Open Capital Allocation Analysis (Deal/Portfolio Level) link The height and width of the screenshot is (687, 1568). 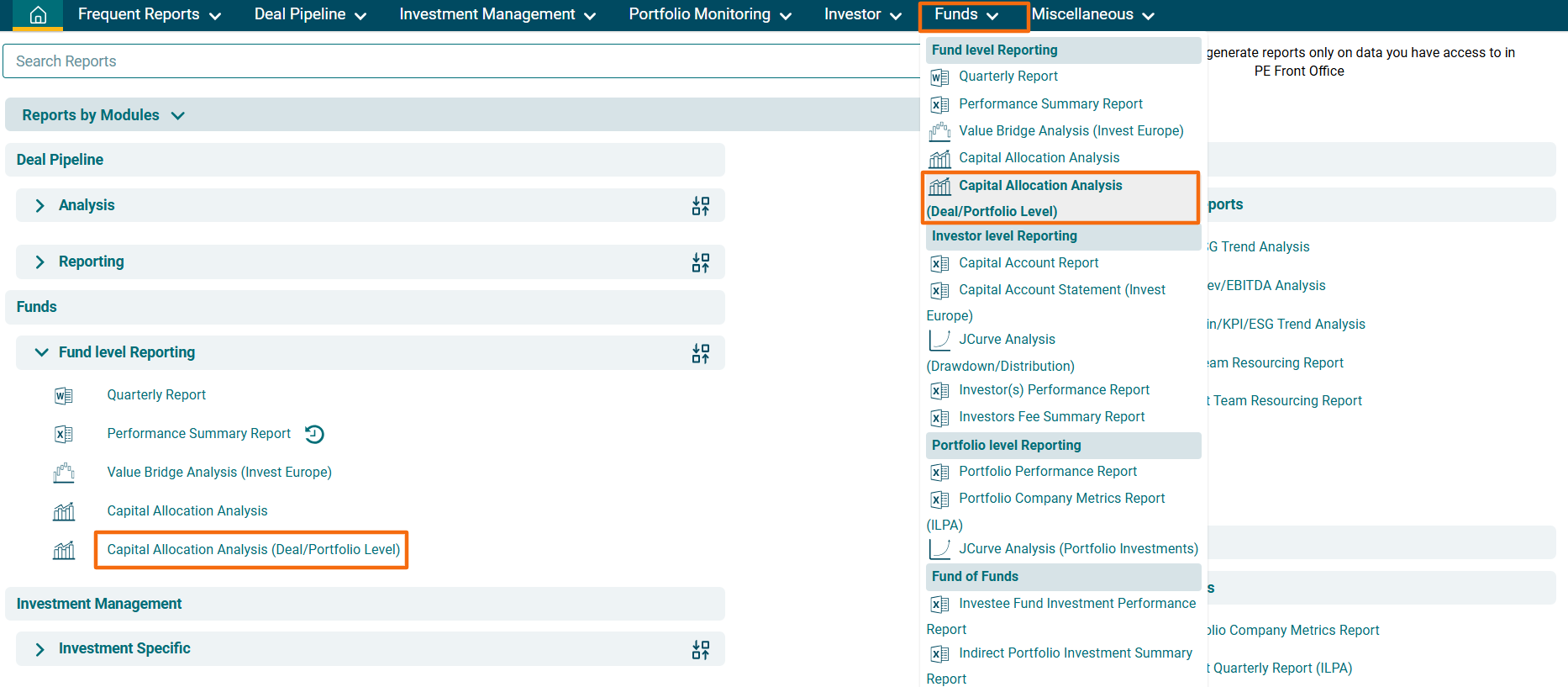253,550
